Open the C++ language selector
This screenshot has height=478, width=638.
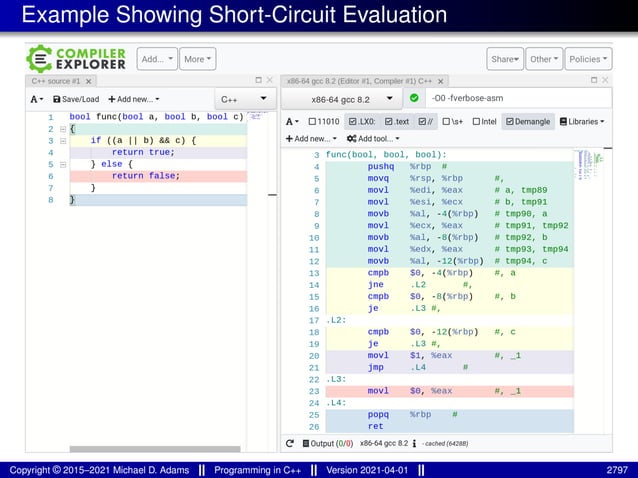click(x=244, y=99)
